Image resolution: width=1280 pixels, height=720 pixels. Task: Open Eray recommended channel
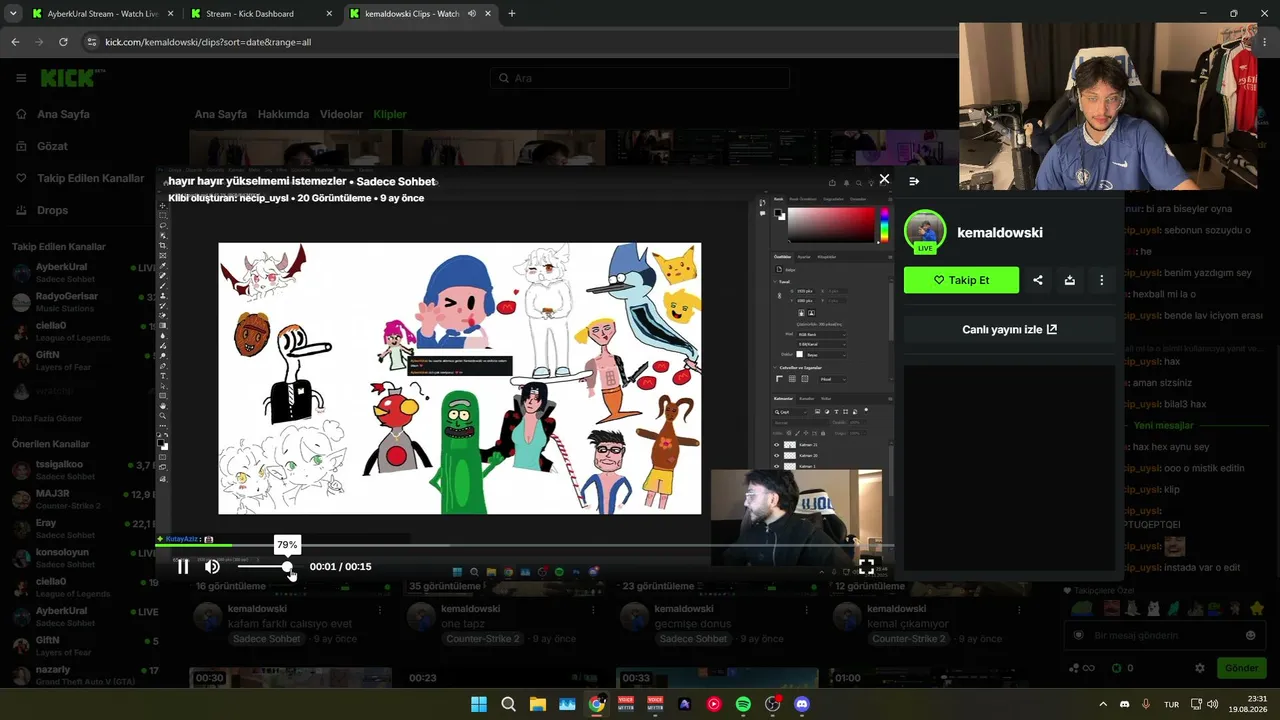(x=85, y=528)
